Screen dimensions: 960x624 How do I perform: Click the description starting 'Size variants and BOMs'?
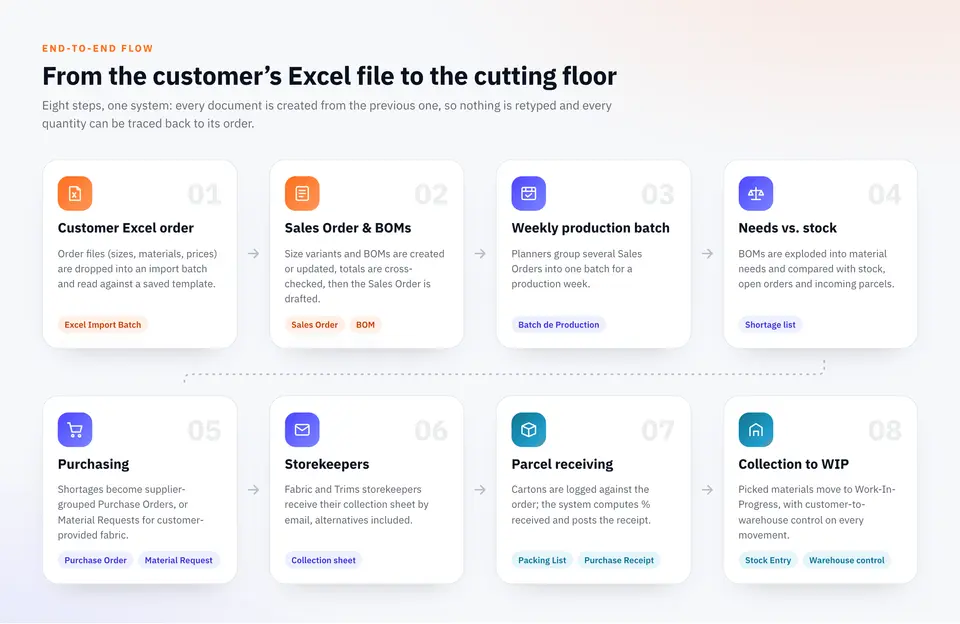click(364, 276)
